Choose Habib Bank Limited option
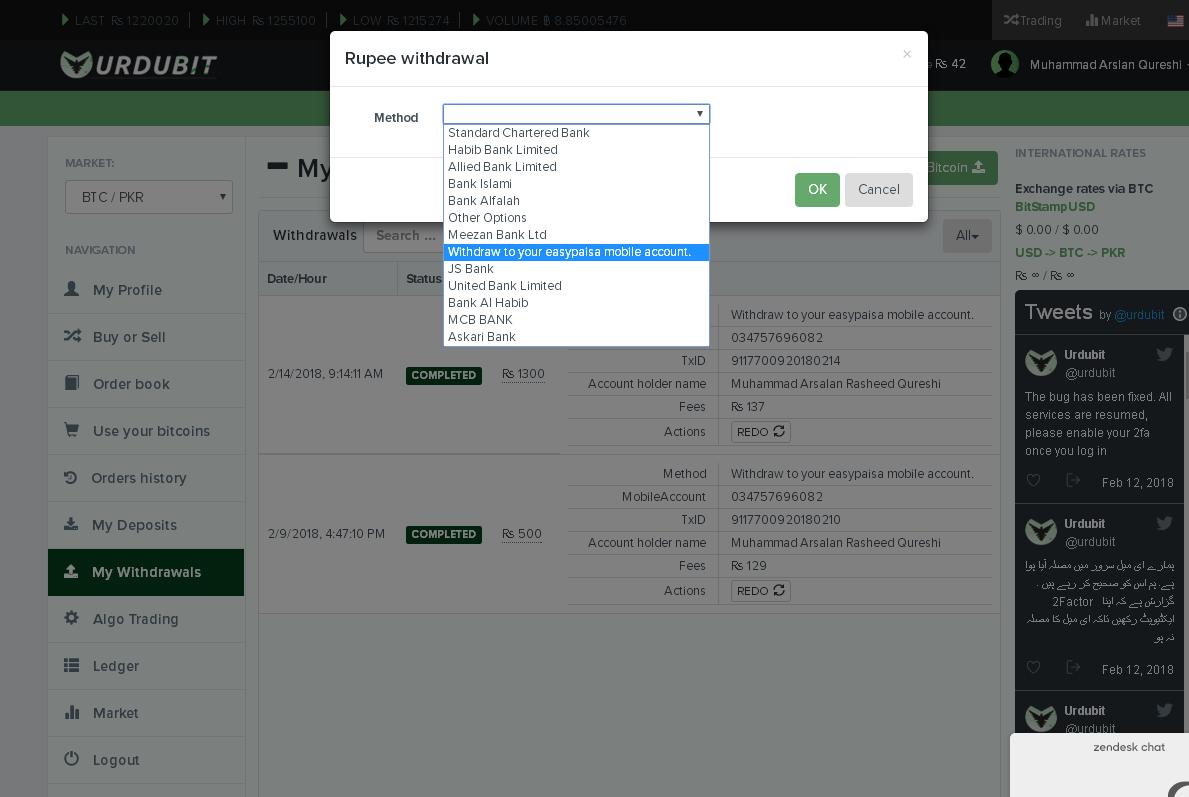 (x=576, y=150)
